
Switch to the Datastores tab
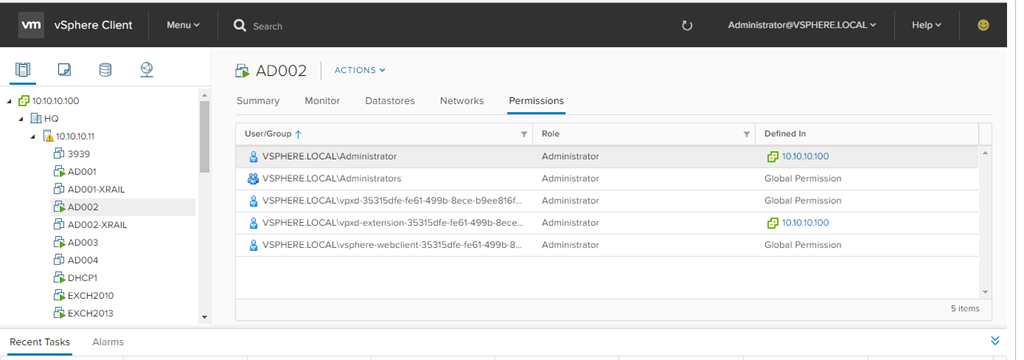390,101
